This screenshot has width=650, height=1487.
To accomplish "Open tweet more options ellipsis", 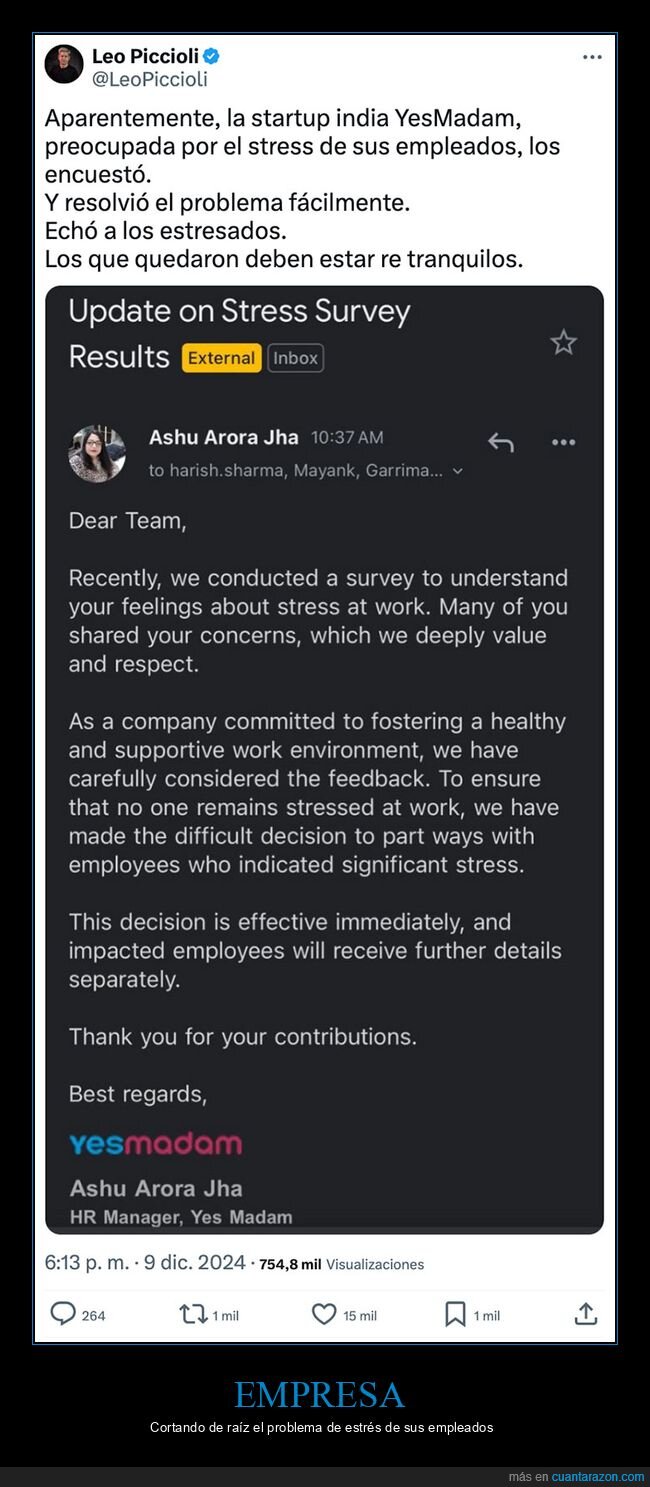I will point(592,58).
